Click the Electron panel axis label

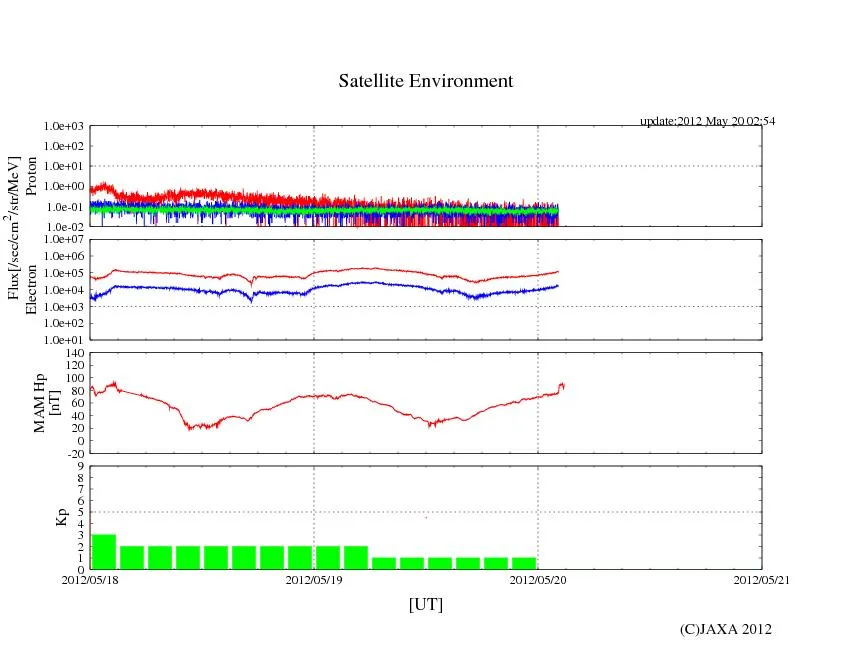click(x=31, y=289)
